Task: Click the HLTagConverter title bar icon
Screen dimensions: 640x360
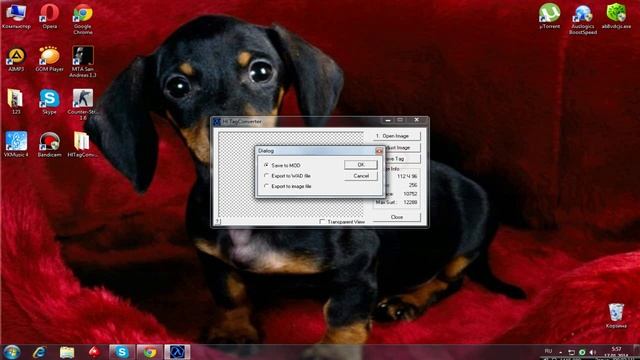Action: point(217,122)
